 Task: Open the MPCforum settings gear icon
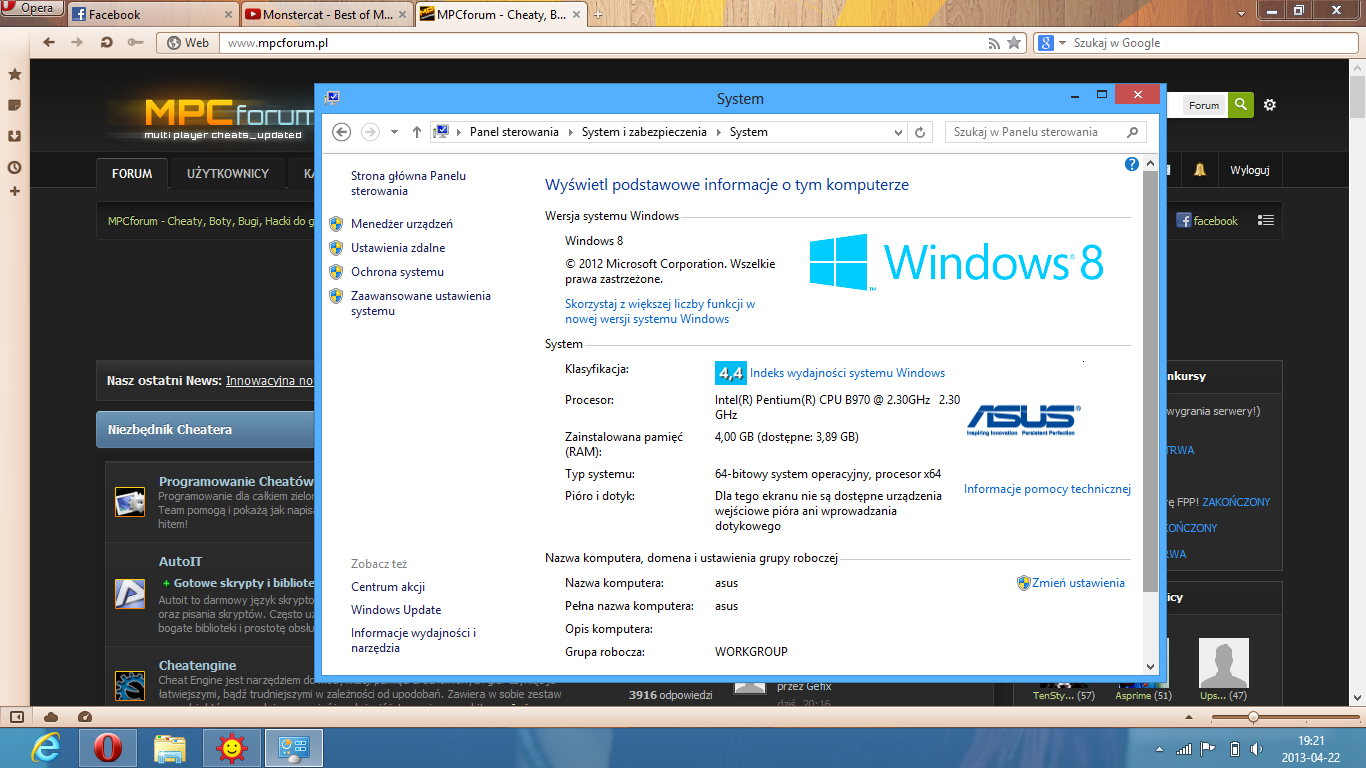tap(1269, 105)
